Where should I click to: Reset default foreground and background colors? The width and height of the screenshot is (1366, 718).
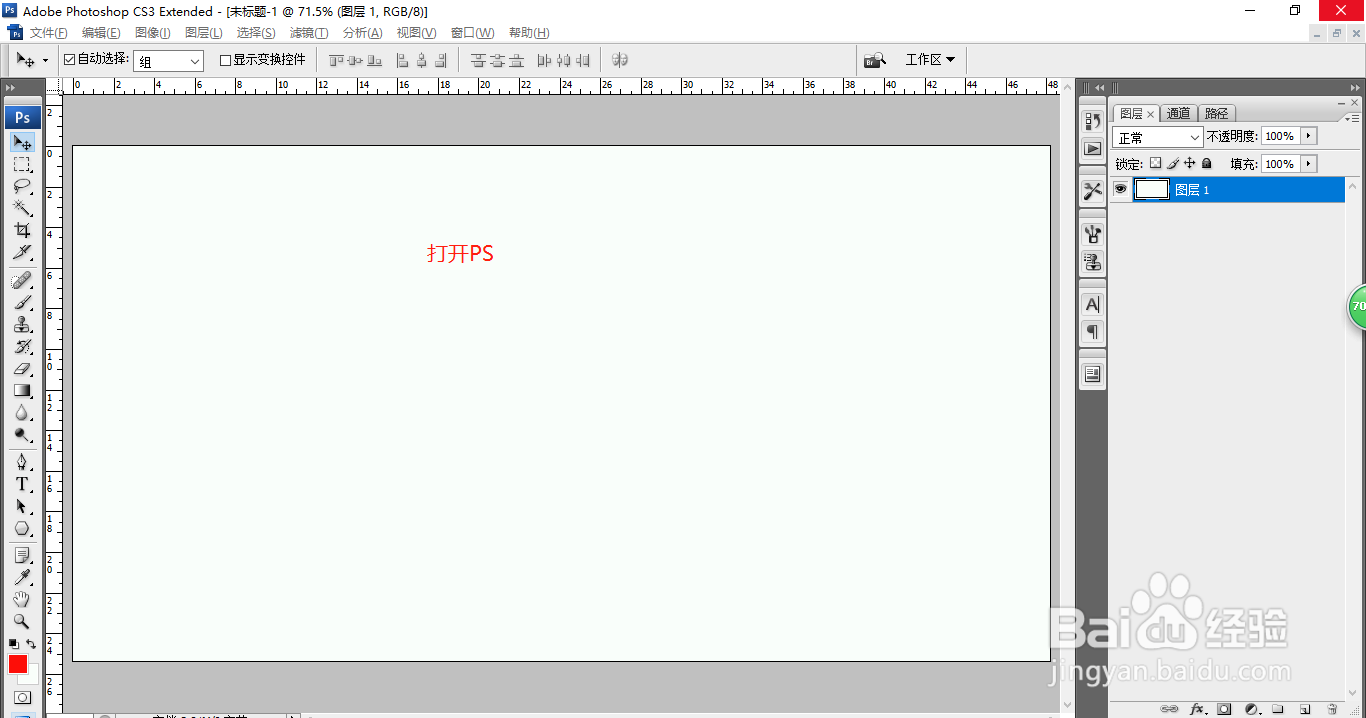coord(13,644)
